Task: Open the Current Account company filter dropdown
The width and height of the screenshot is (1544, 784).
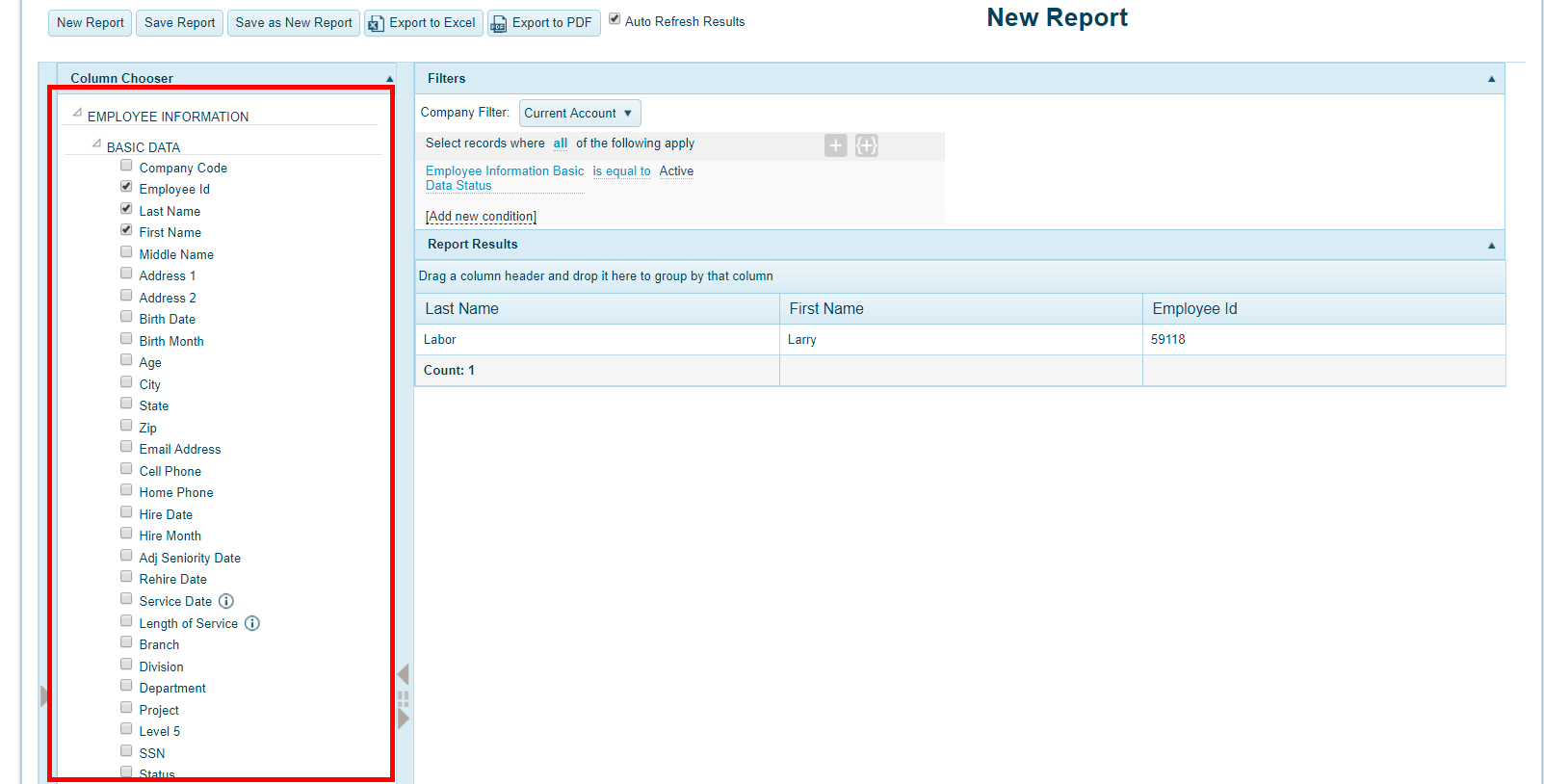Action: click(x=580, y=113)
